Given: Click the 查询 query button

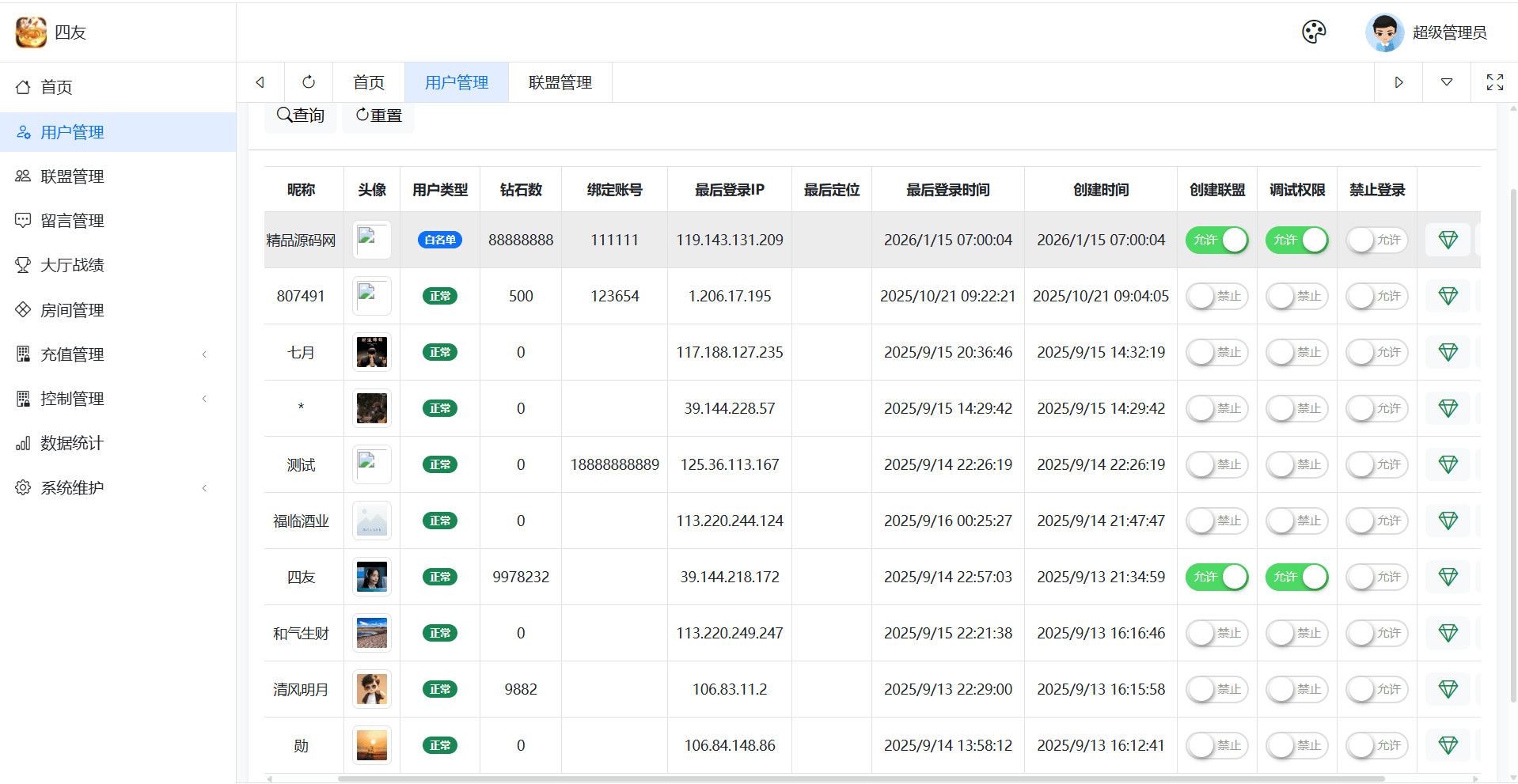Looking at the screenshot, I should point(300,116).
